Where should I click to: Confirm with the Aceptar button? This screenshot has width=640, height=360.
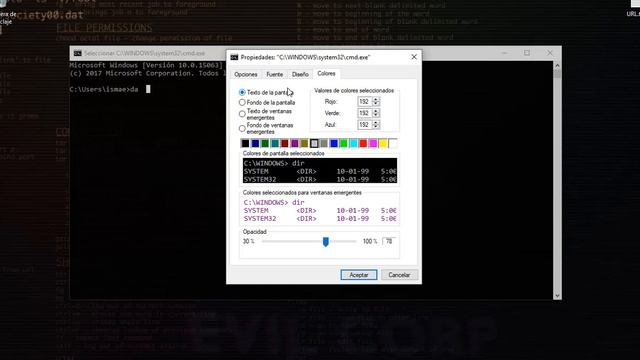[x=359, y=275]
